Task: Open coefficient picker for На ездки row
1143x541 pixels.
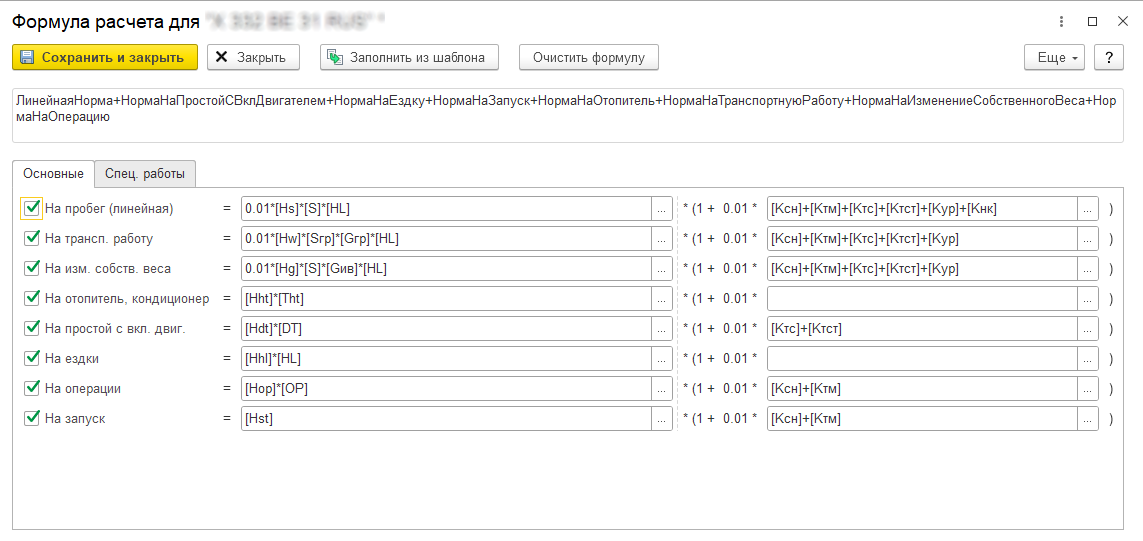Action: (1088, 359)
